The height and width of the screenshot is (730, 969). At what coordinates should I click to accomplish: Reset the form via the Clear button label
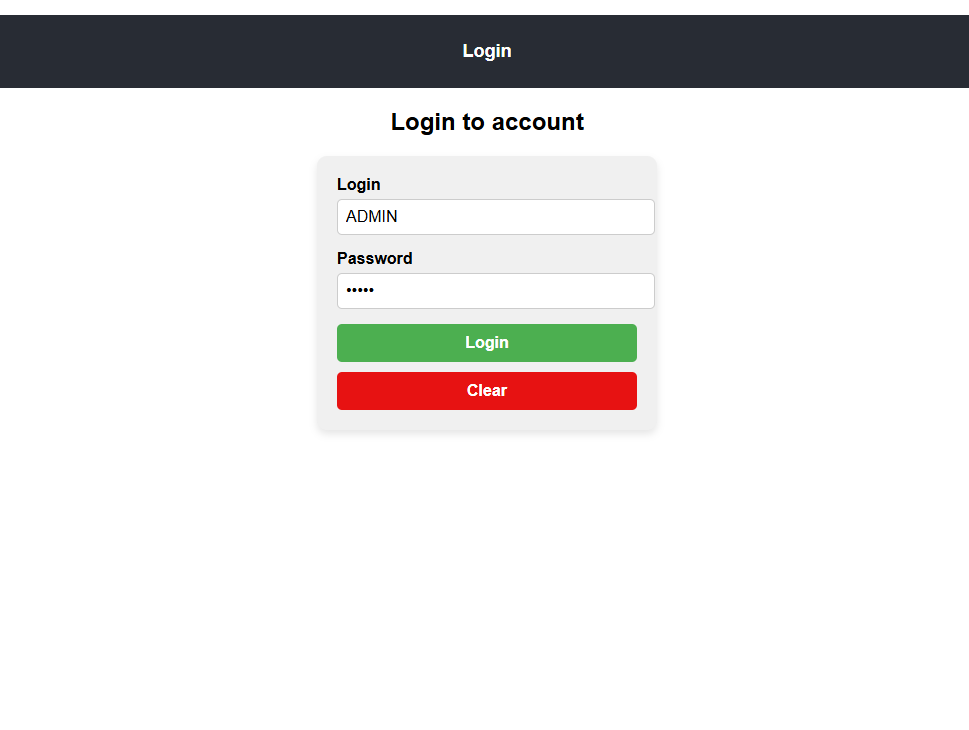[x=487, y=391]
